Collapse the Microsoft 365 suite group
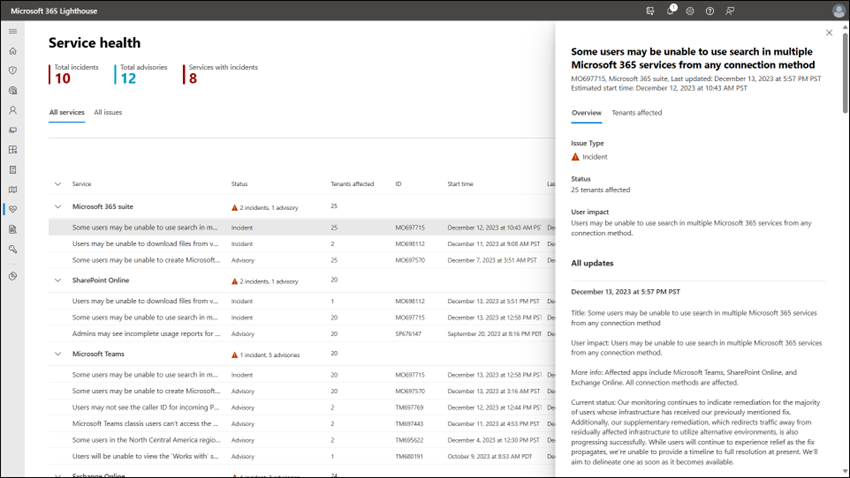The height and width of the screenshot is (478, 850). point(57,206)
